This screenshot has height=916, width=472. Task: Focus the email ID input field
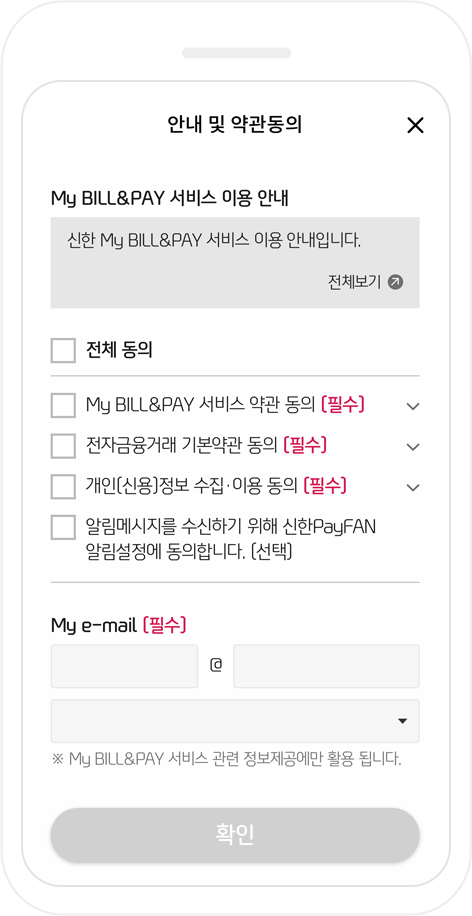[x=124, y=666]
